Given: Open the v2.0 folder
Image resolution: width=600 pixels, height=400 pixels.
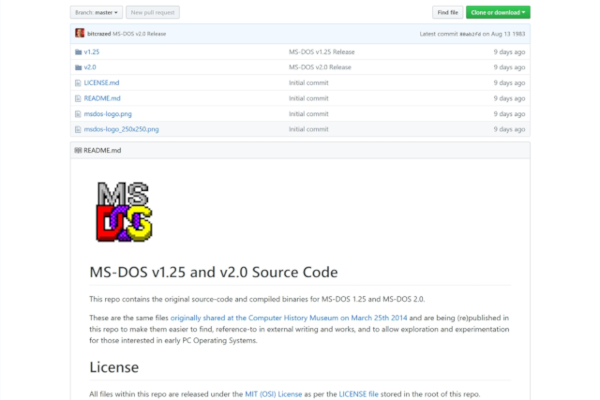Looking at the screenshot, I should coord(90,67).
